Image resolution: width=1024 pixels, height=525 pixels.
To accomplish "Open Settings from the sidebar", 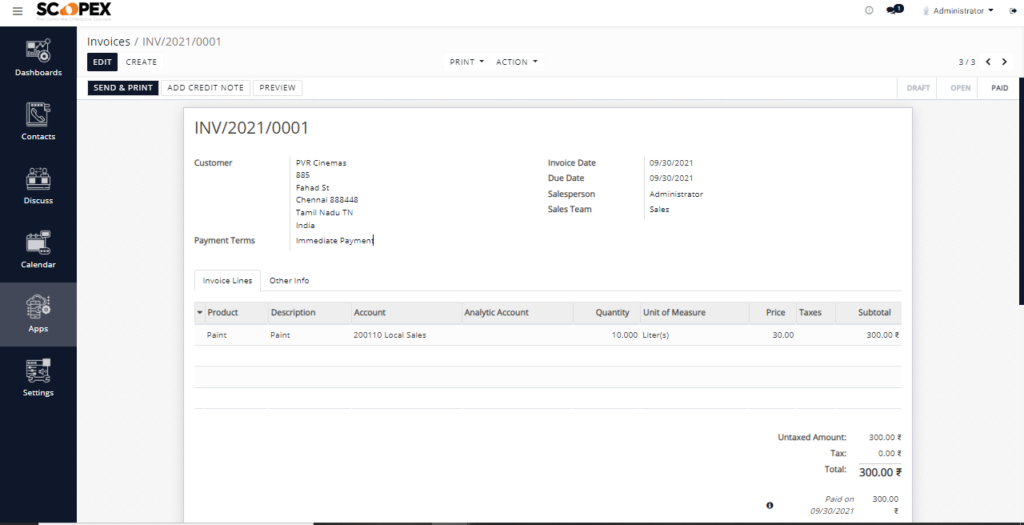I will coord(38,378).
